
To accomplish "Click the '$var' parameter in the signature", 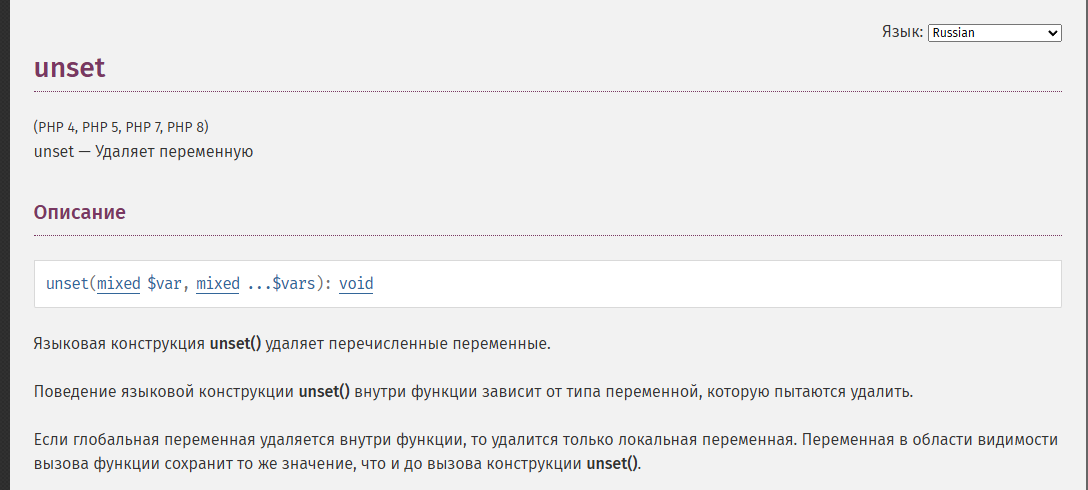I will (164, 284).
